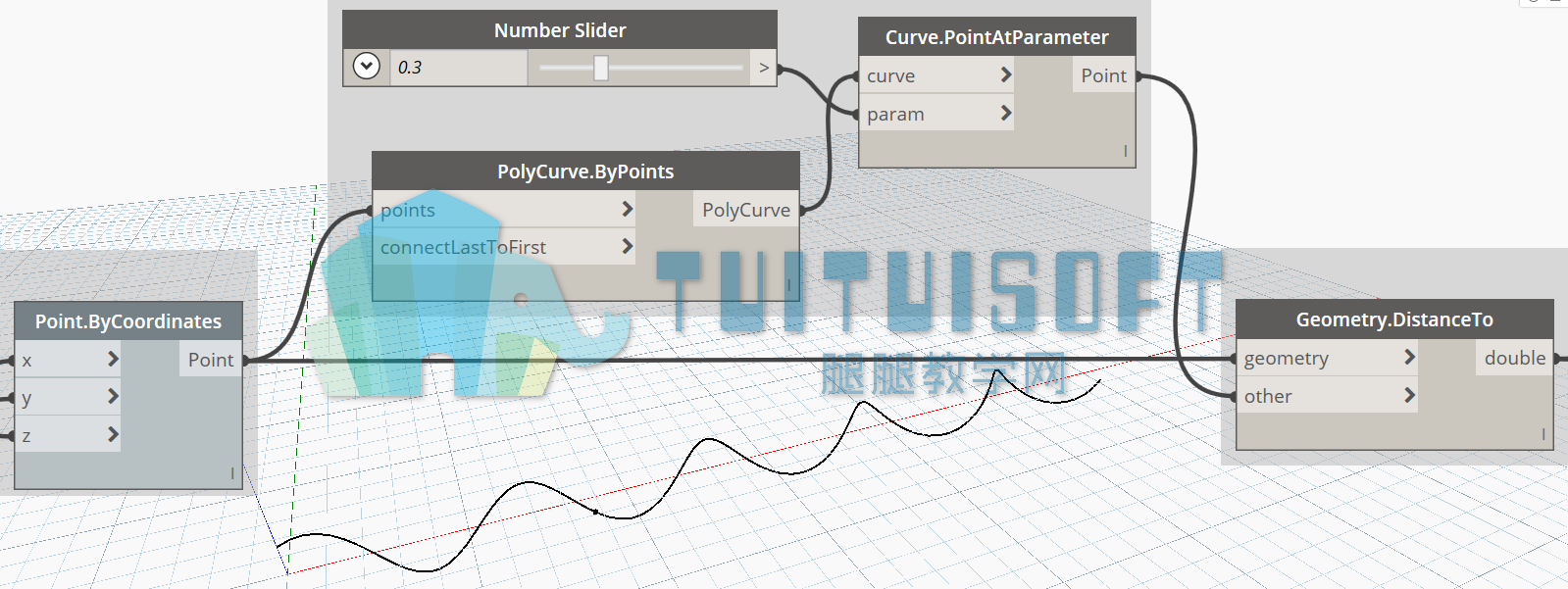Click the chevron beside the x port
Image resolution: width=1568 pixels, height=589 pixels.
tap(113, 359)
